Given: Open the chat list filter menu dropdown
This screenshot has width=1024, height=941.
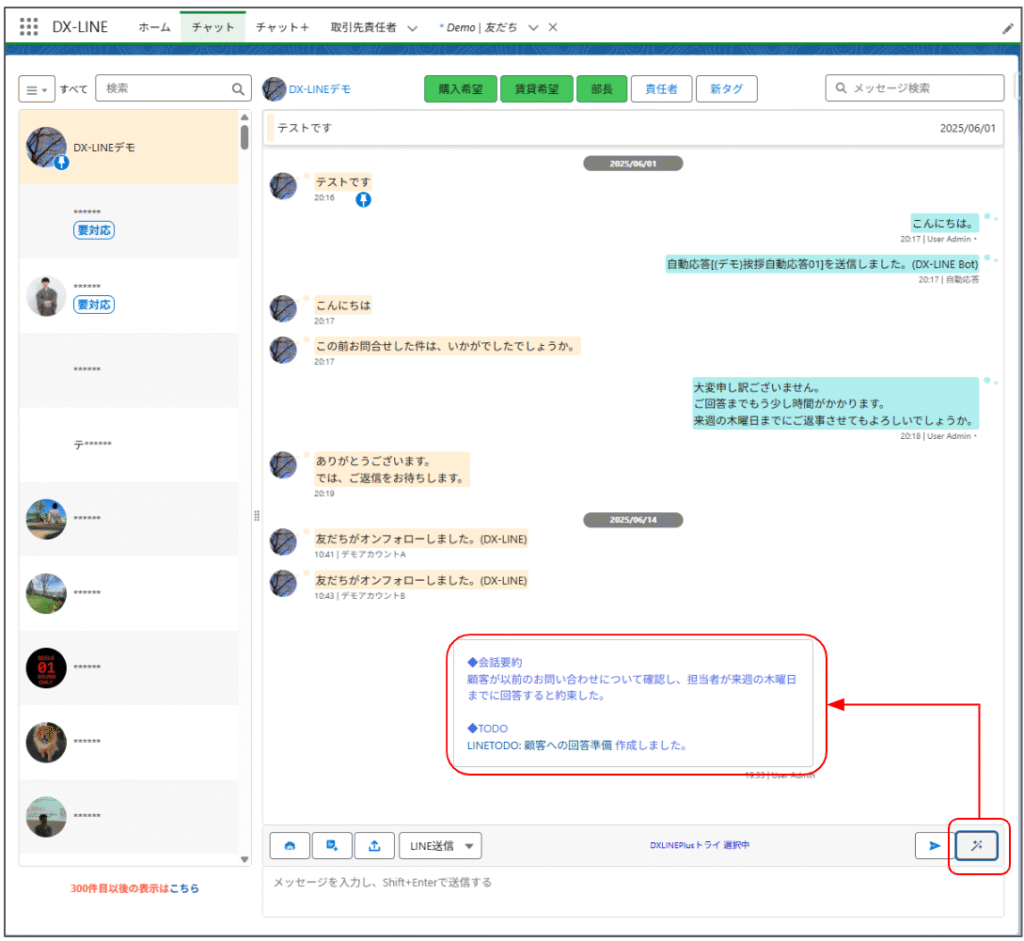Looking at the screenshot, I should (37, 89).
